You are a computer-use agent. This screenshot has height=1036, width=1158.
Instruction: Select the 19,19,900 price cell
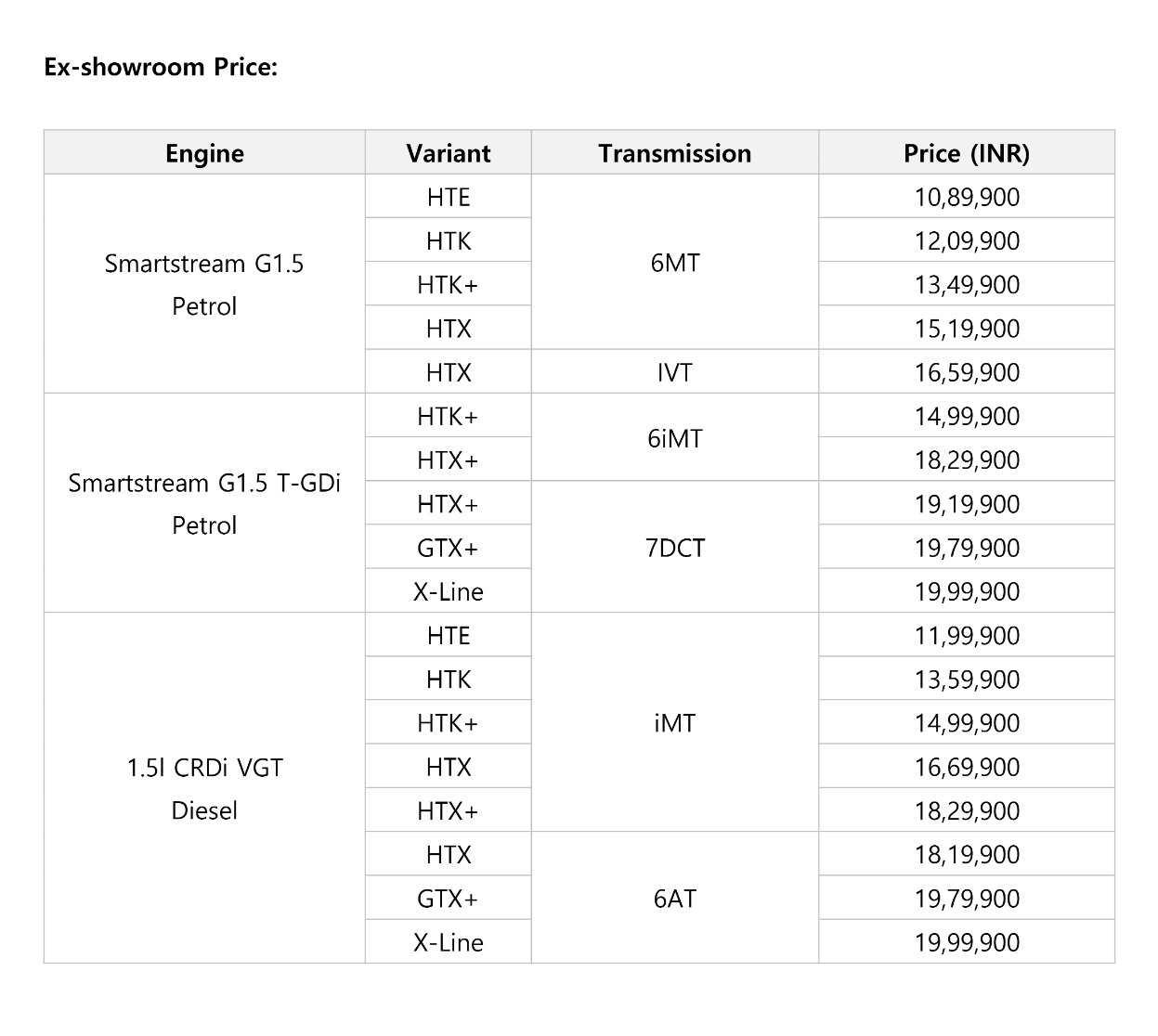(967, 503)
